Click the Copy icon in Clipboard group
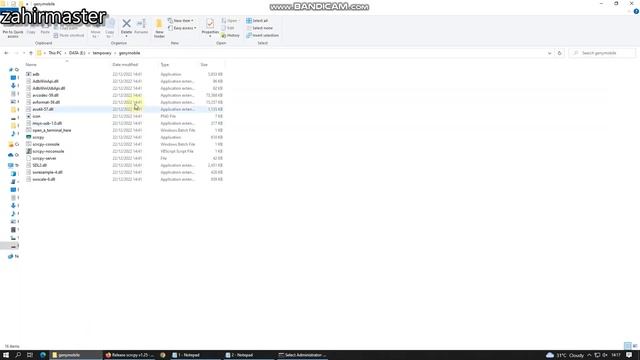 click(31, 29)
